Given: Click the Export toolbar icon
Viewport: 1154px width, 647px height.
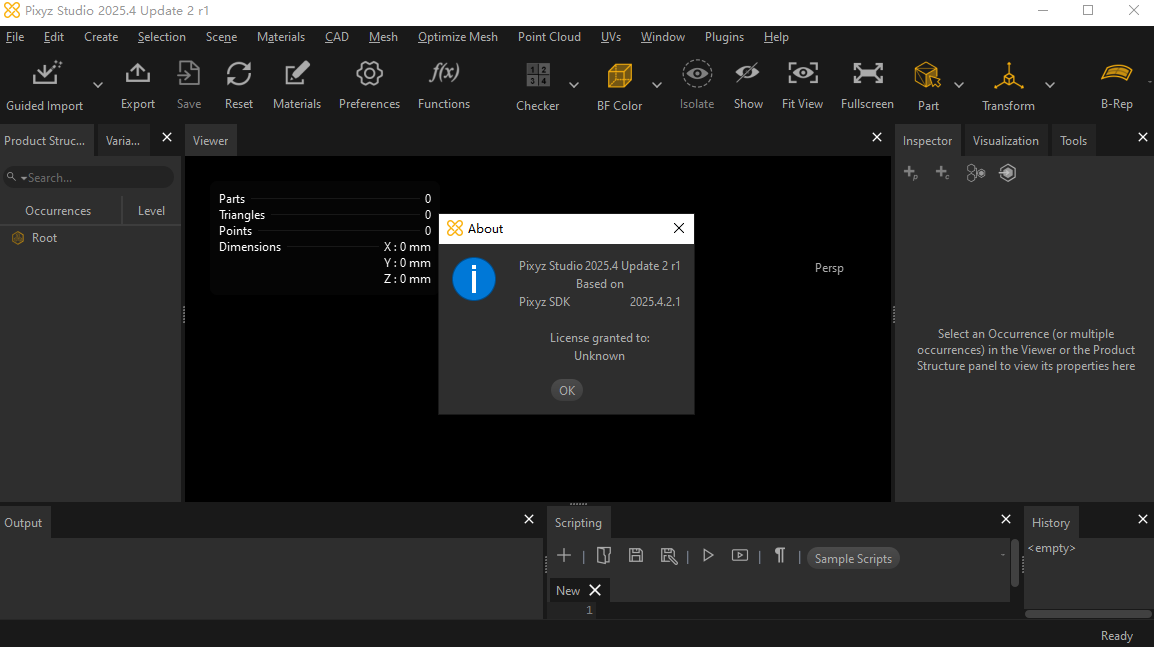Looking at the screenshot, I should (x=138, y=74).
